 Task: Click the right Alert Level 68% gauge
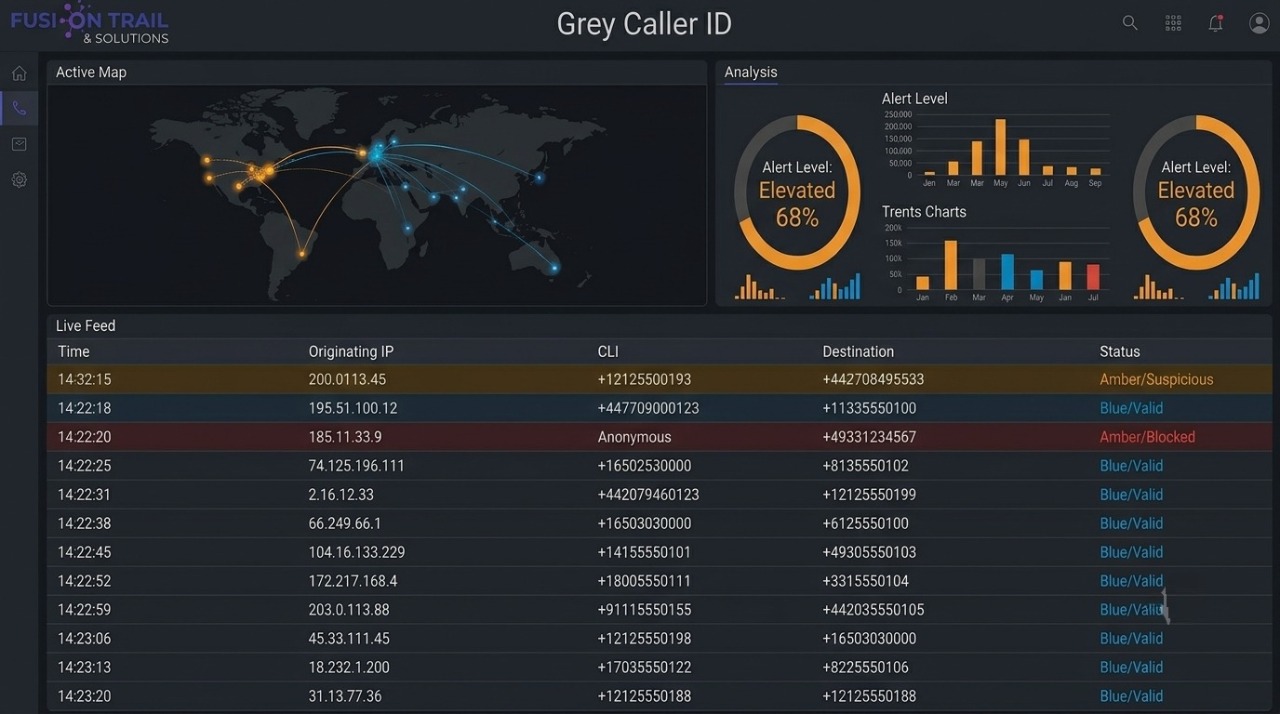(1196, 192)
